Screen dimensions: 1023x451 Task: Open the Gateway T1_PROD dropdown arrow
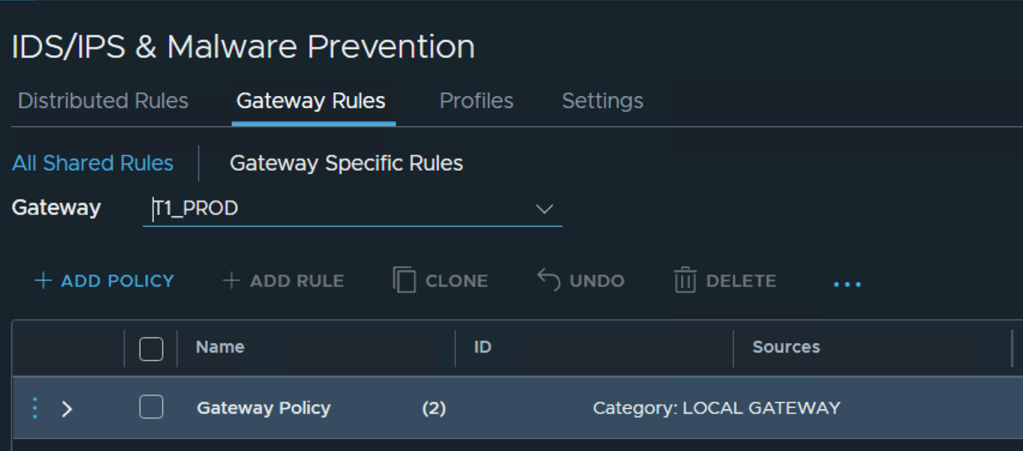pos(544,209)
